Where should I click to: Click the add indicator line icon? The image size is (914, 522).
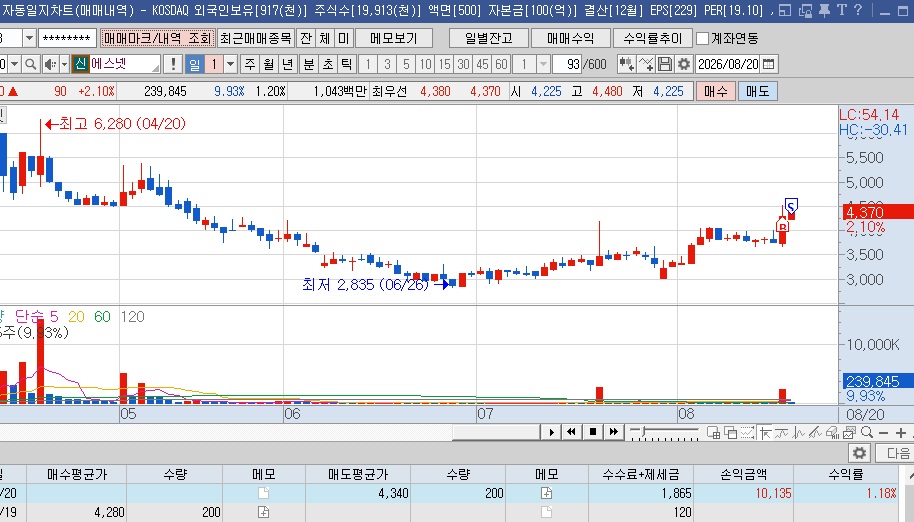pos(646,64)
